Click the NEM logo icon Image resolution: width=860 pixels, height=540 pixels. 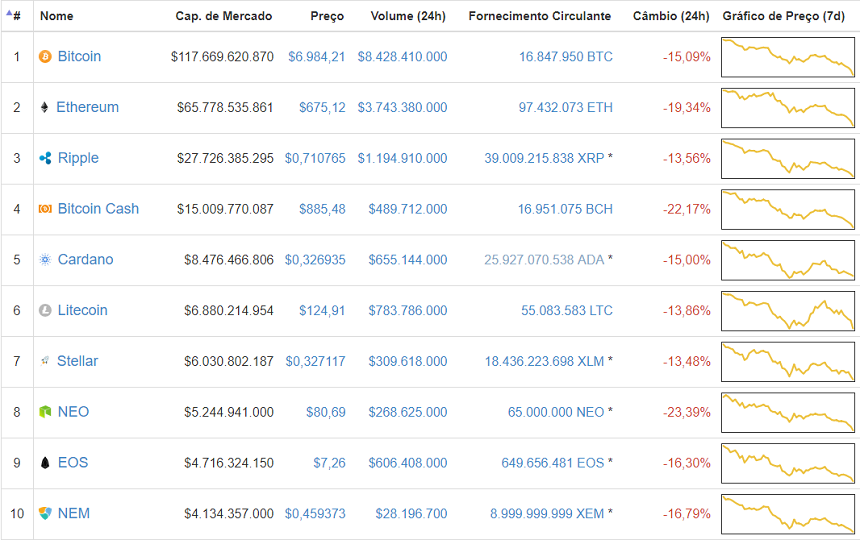45,514
